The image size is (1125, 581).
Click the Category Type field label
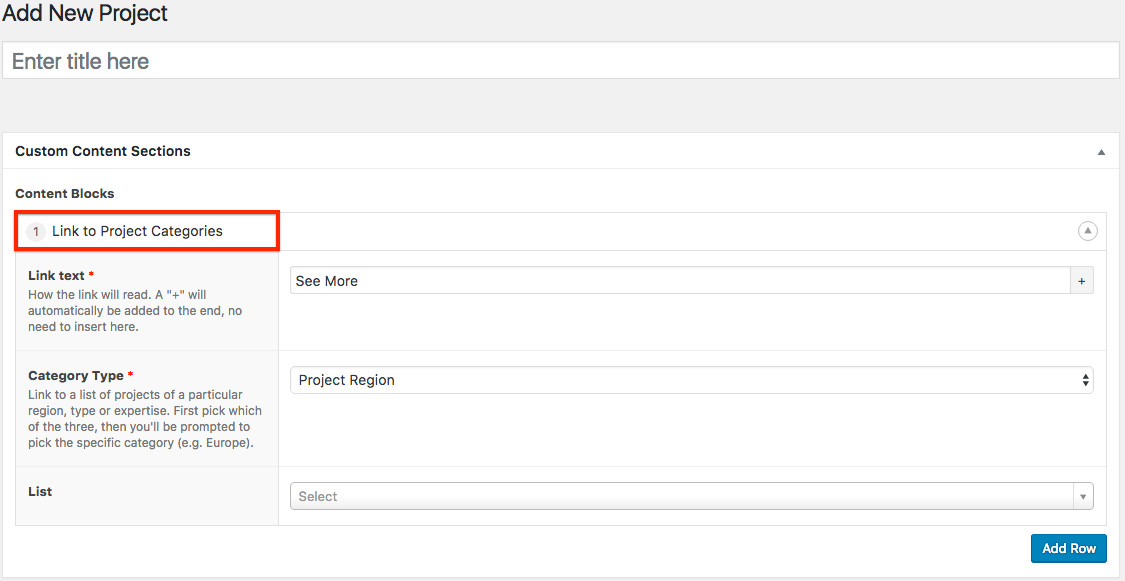point(76,375)
